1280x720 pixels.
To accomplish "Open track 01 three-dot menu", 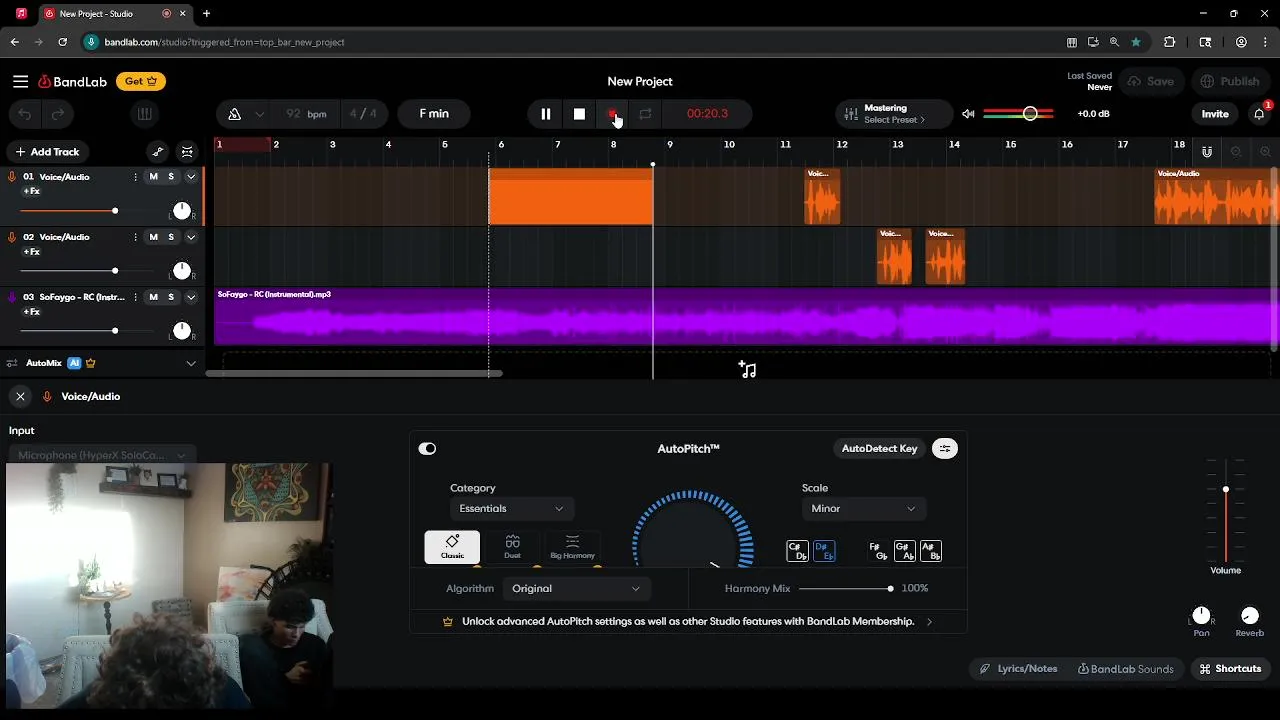I will [135, 177].
